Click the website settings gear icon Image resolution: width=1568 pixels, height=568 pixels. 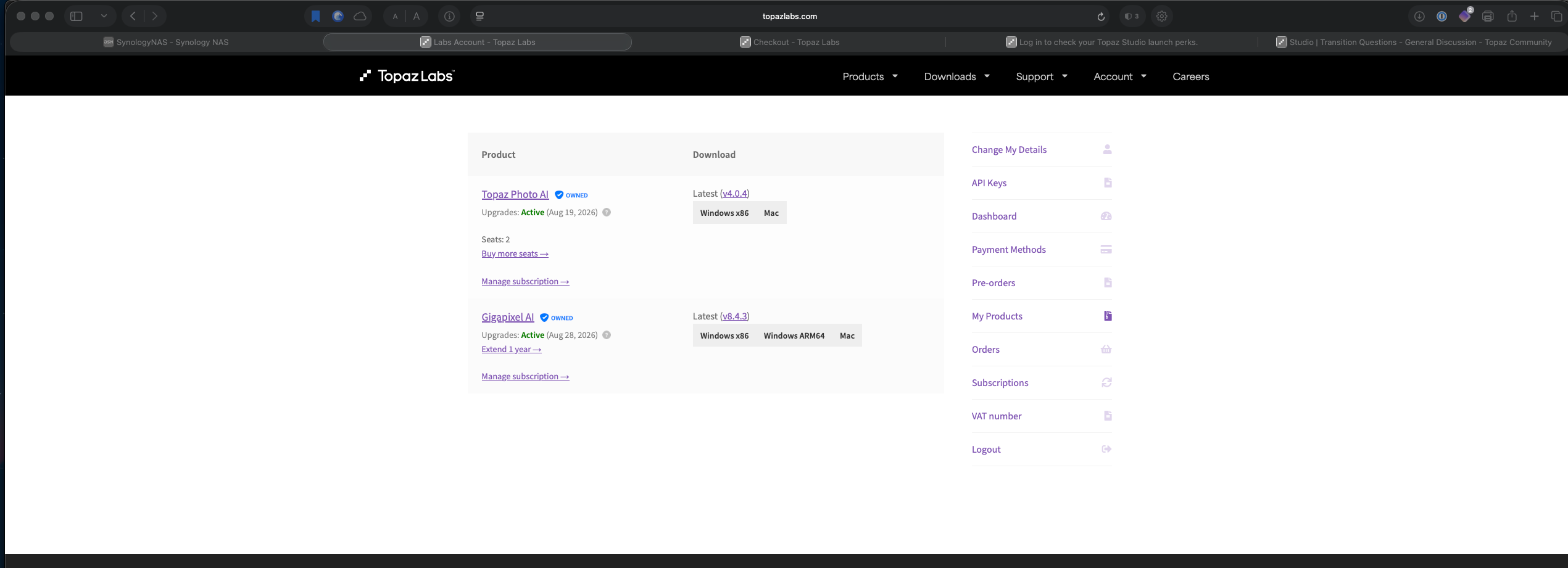pyautogui.click(x=1162, y=17)
